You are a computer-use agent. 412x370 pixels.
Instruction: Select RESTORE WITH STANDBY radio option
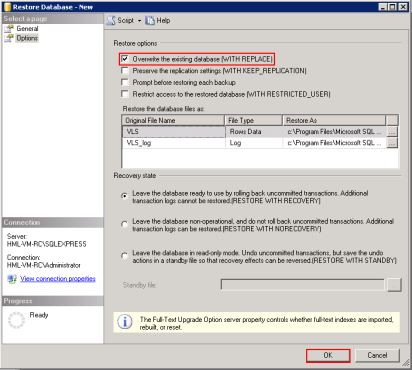pyautogui.click(x=124, y=256)
